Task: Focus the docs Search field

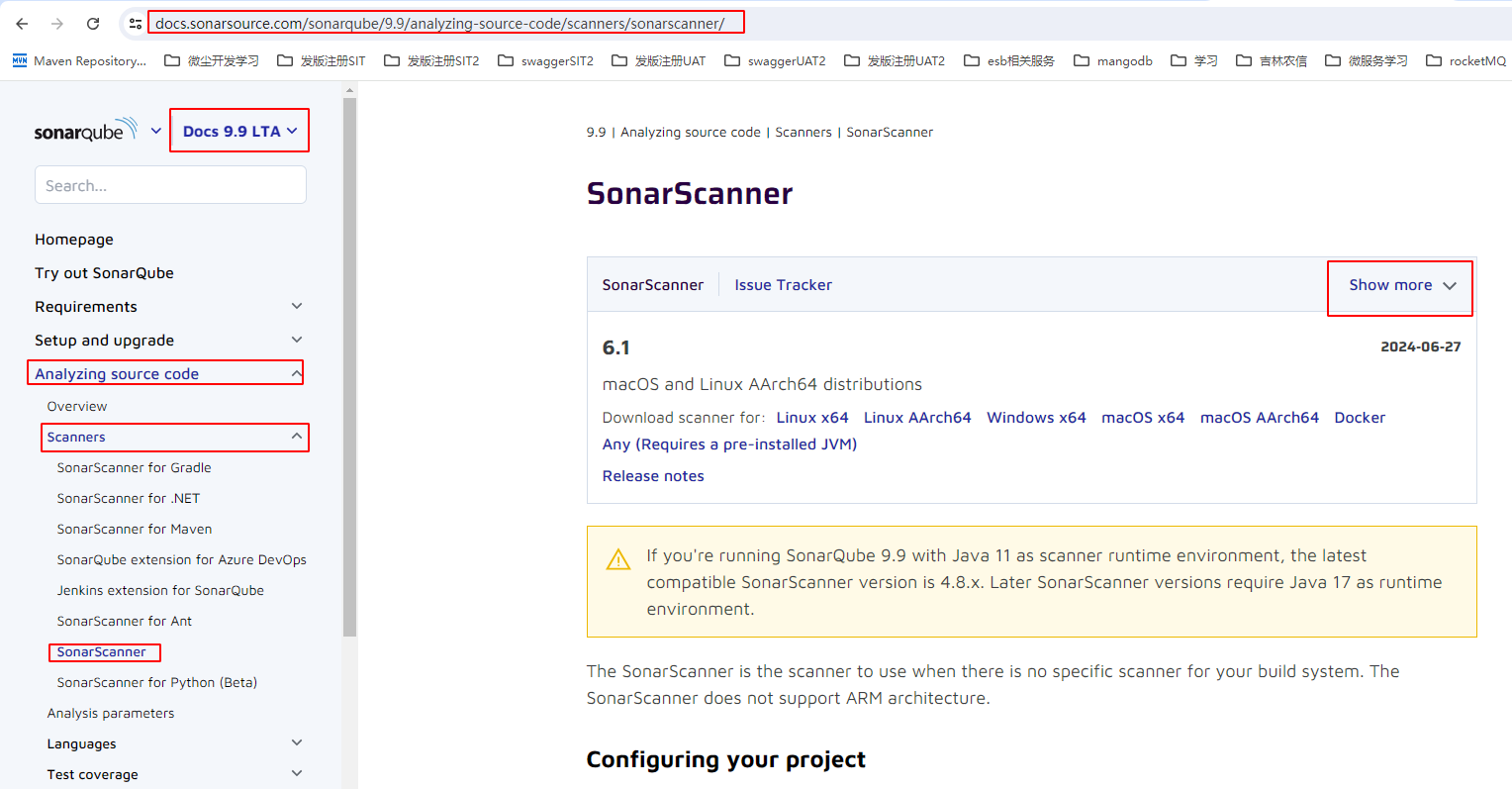Action: [170, 185]
